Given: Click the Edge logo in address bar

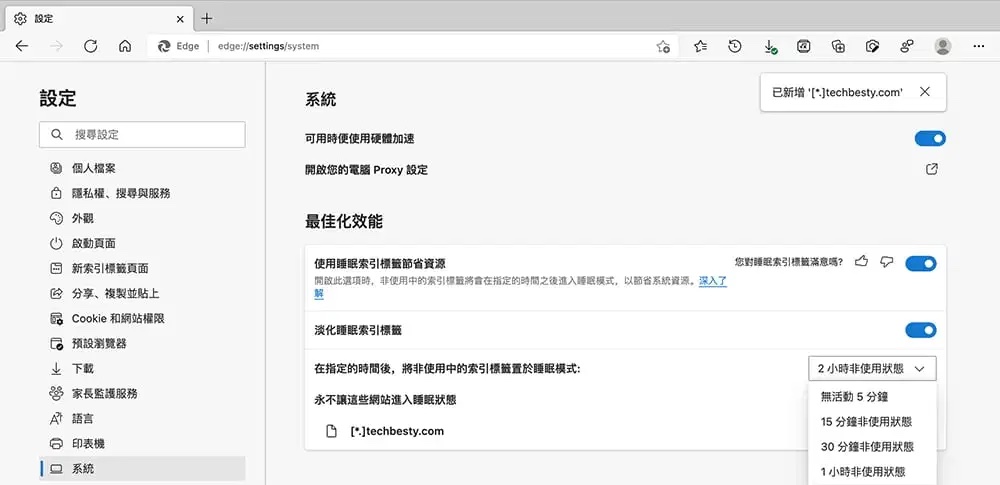Looking at the screenshot, I should (x=165, y=46).
